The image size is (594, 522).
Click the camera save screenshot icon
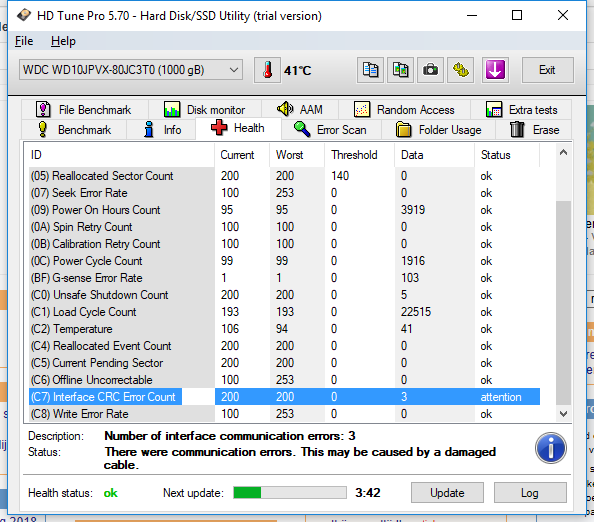pyautogui.click(x=430, y=70)
